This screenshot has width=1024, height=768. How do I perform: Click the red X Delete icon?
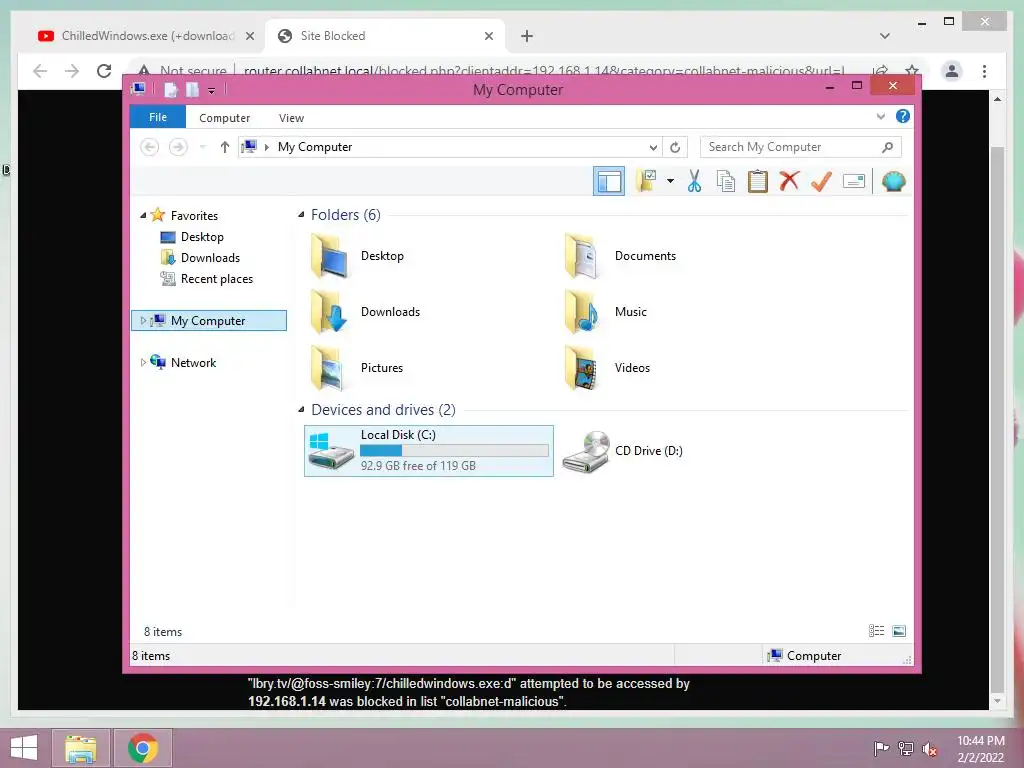(790, 181)
